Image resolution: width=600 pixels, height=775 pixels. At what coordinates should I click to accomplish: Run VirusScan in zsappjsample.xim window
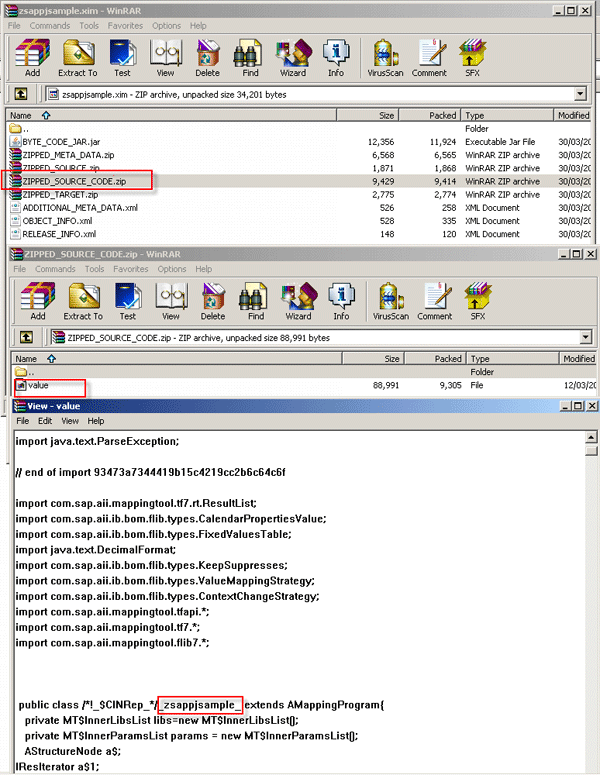click(385, 58)
